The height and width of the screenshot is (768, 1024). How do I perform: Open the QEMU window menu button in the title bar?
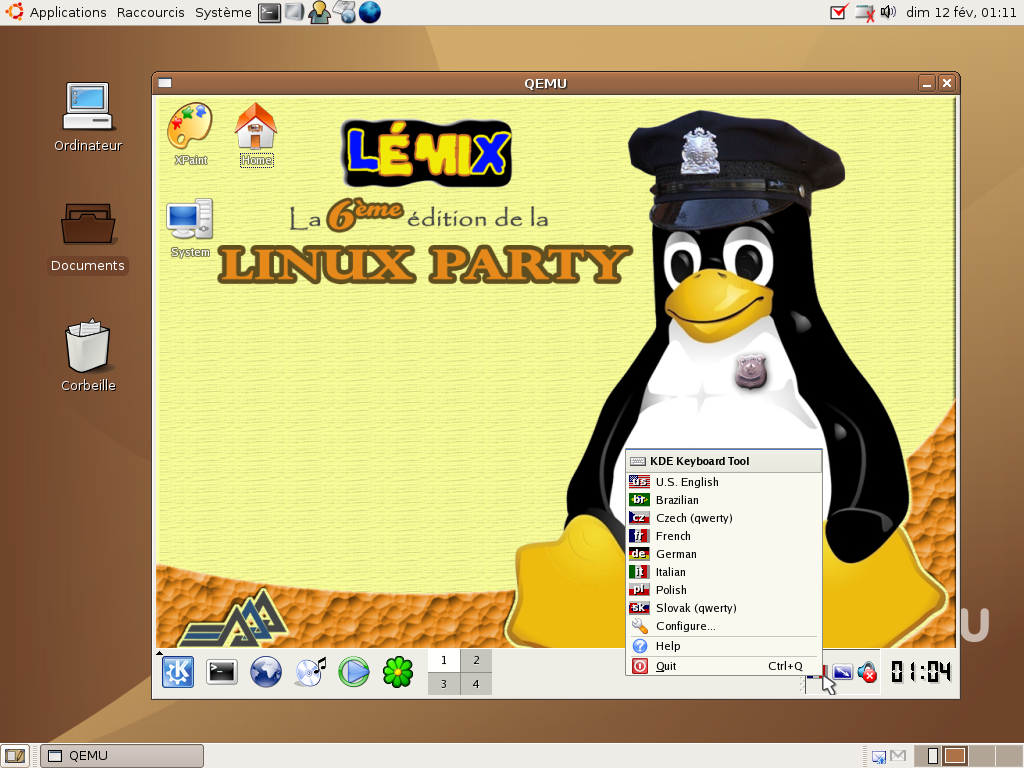tap(165, 83)
